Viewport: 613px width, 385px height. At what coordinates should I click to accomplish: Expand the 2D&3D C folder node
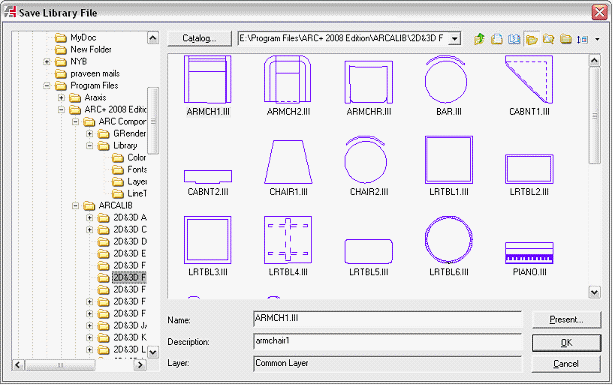coord(90,230)
